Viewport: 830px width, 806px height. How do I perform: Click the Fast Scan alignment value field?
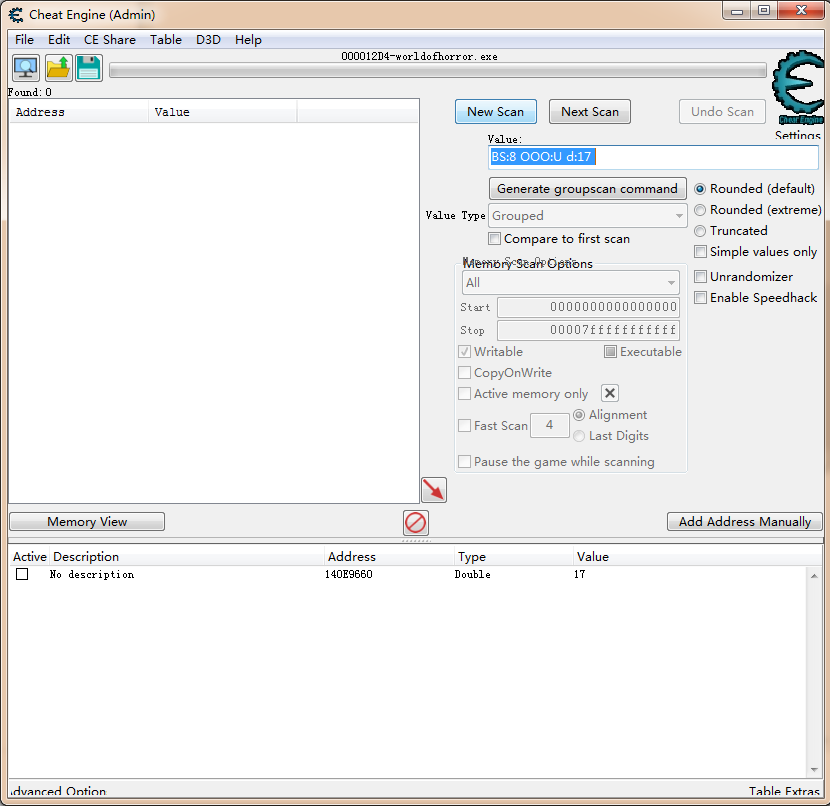[549, 425]
